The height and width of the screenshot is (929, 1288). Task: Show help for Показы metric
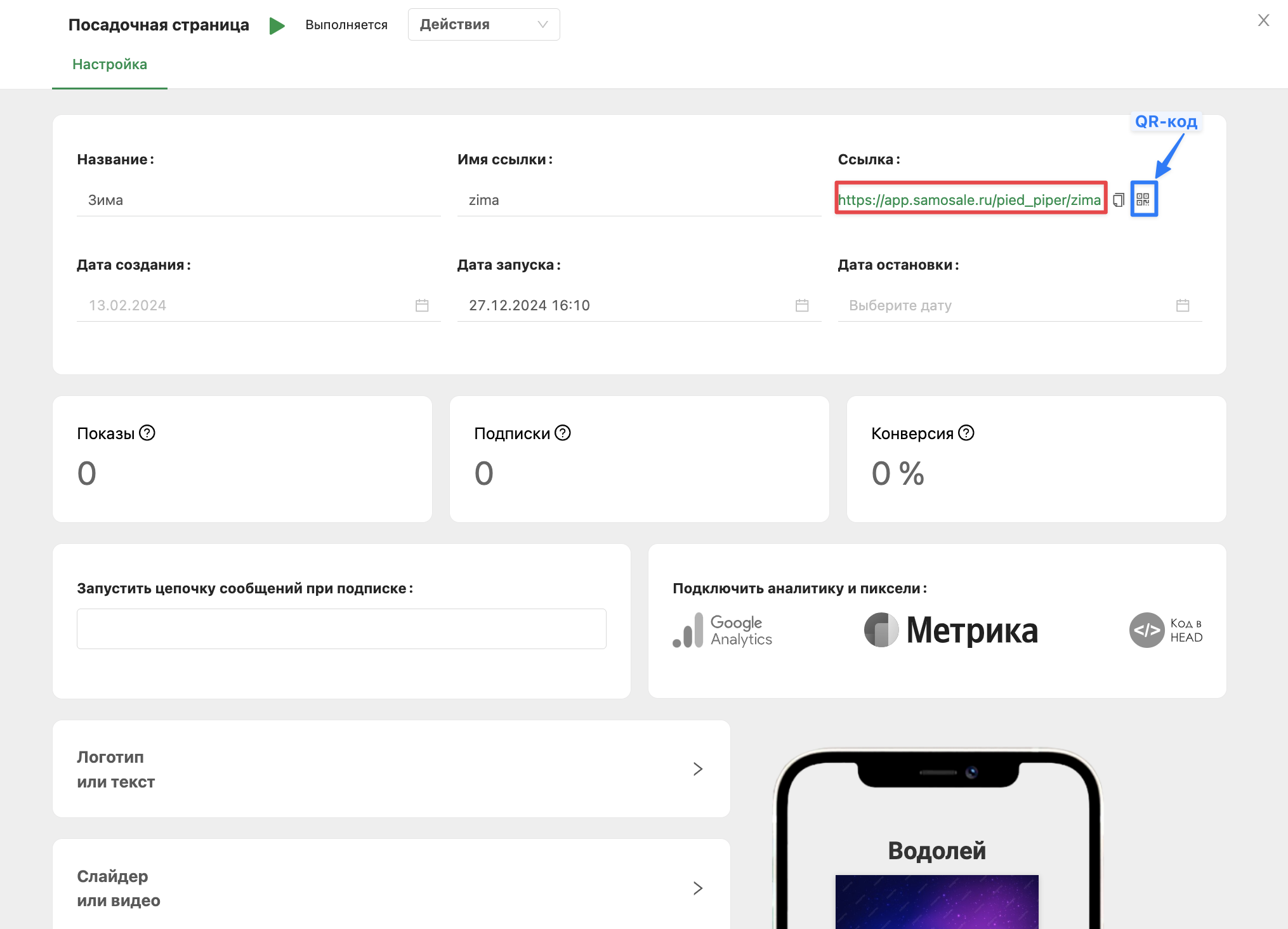tap(147, 433)
